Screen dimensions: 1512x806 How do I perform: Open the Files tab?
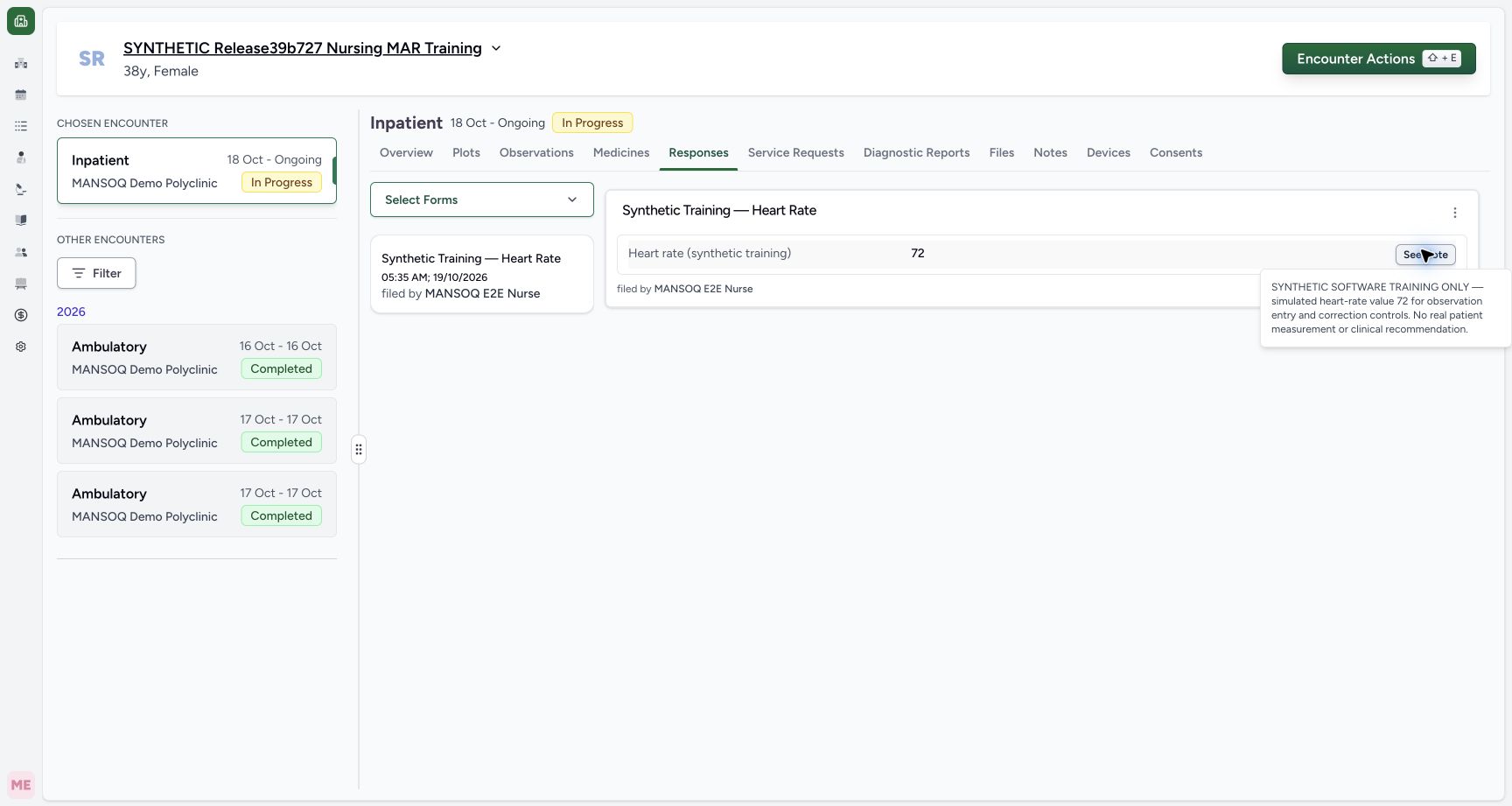click(1002, 152)
